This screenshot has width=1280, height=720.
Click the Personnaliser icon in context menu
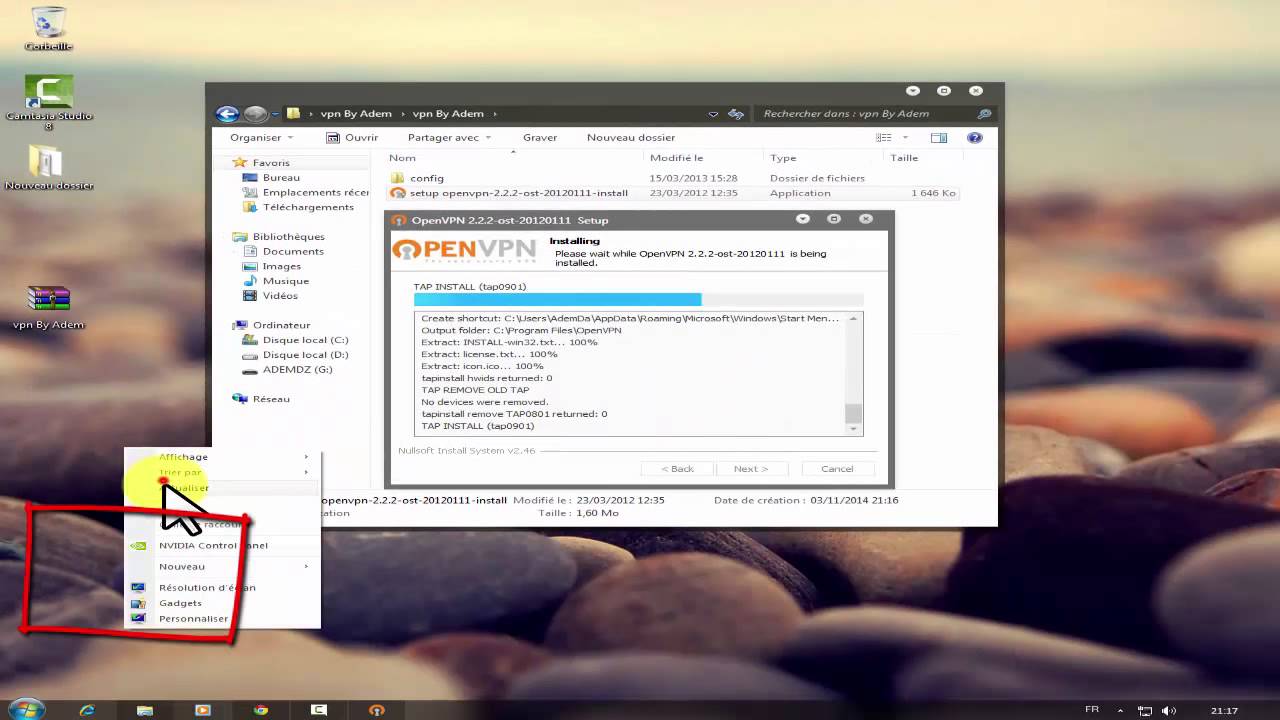pos(139,618)
